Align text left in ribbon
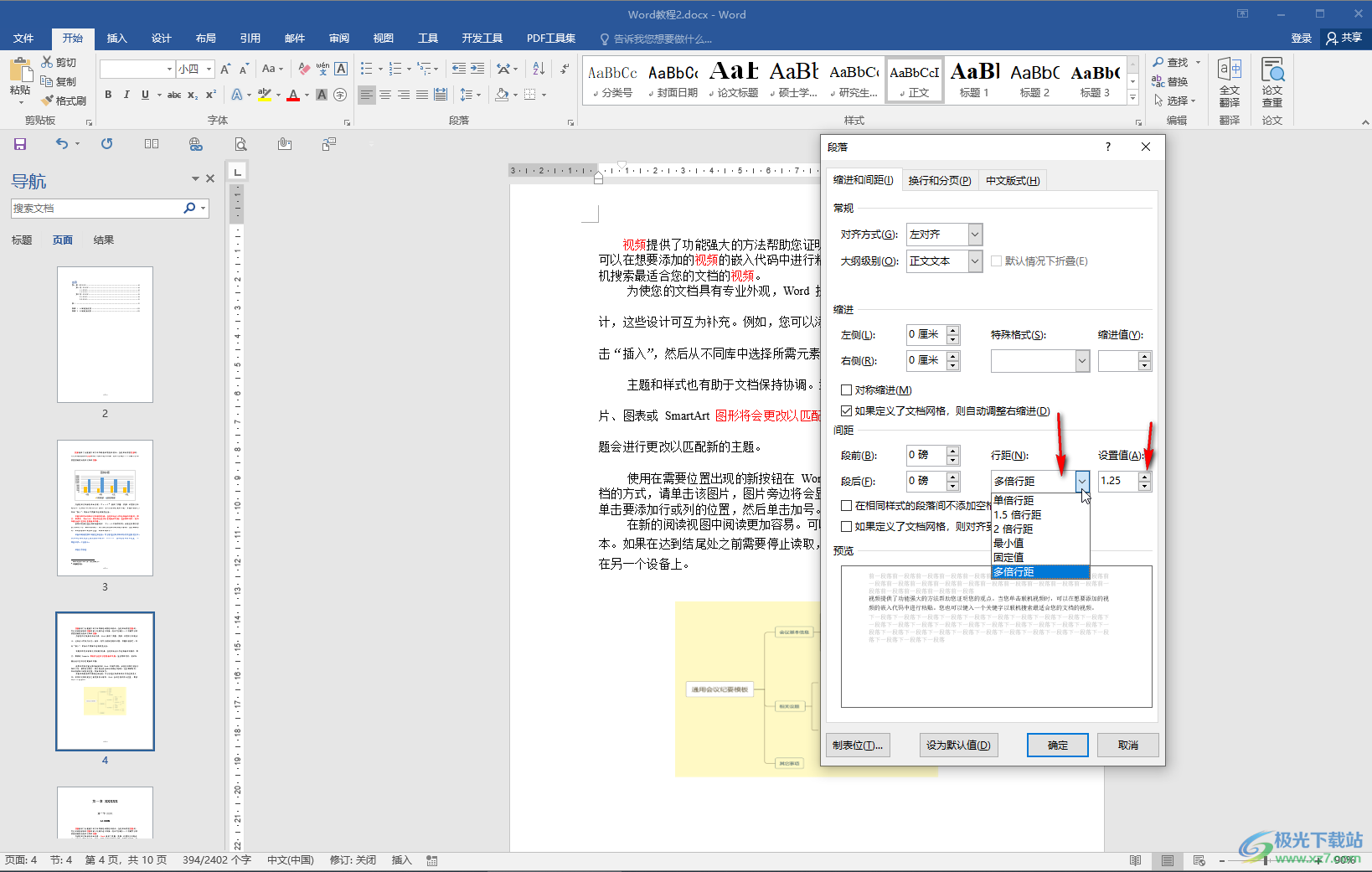The image size is (1372, 872). 367,95
